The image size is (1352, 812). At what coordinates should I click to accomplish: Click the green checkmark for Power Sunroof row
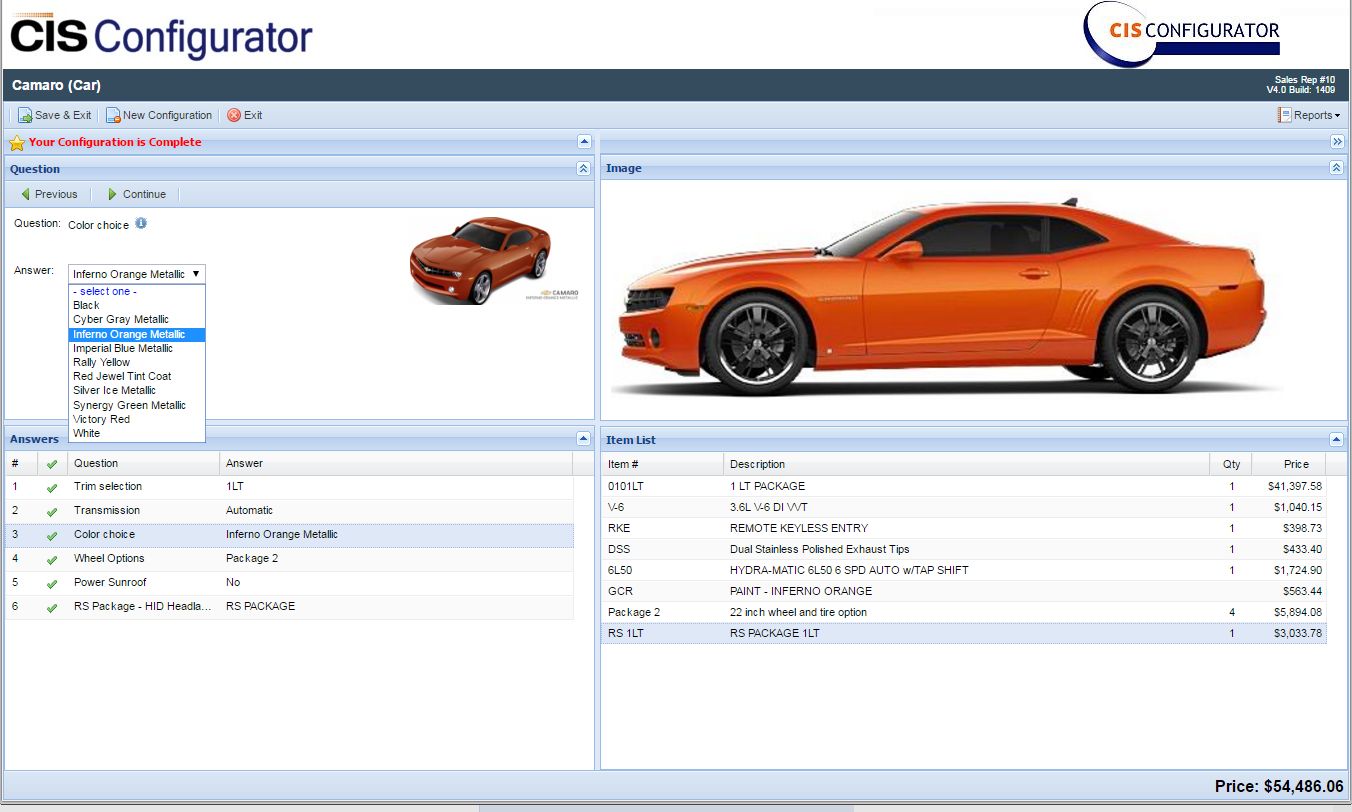[x=52, y=583]
